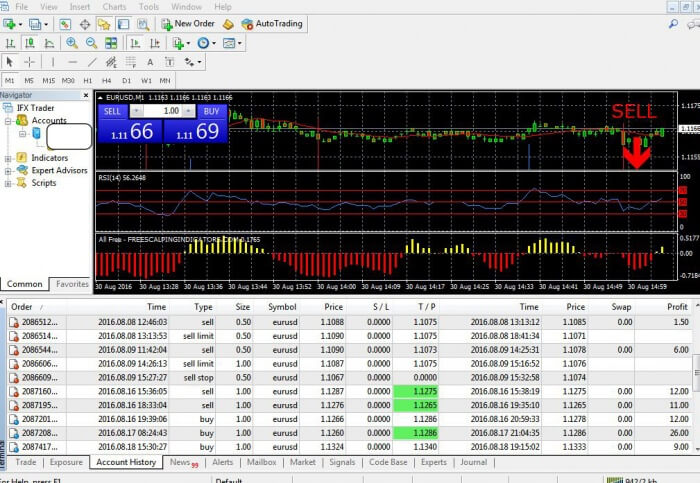Click the blue SELL button on chart

112,111
